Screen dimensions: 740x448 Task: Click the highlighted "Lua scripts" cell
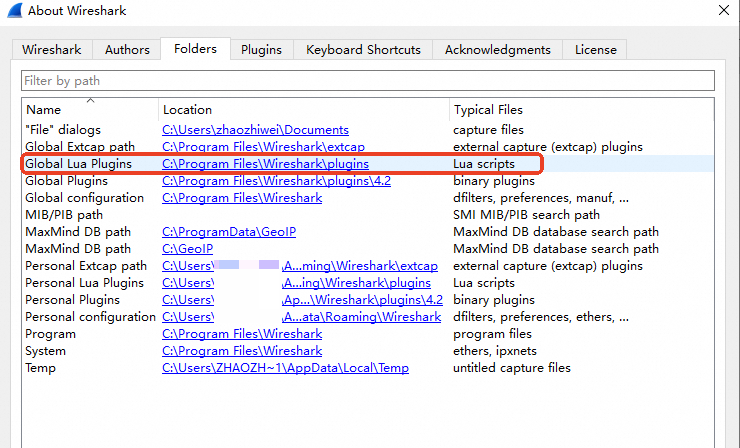[x=484, y=164]
